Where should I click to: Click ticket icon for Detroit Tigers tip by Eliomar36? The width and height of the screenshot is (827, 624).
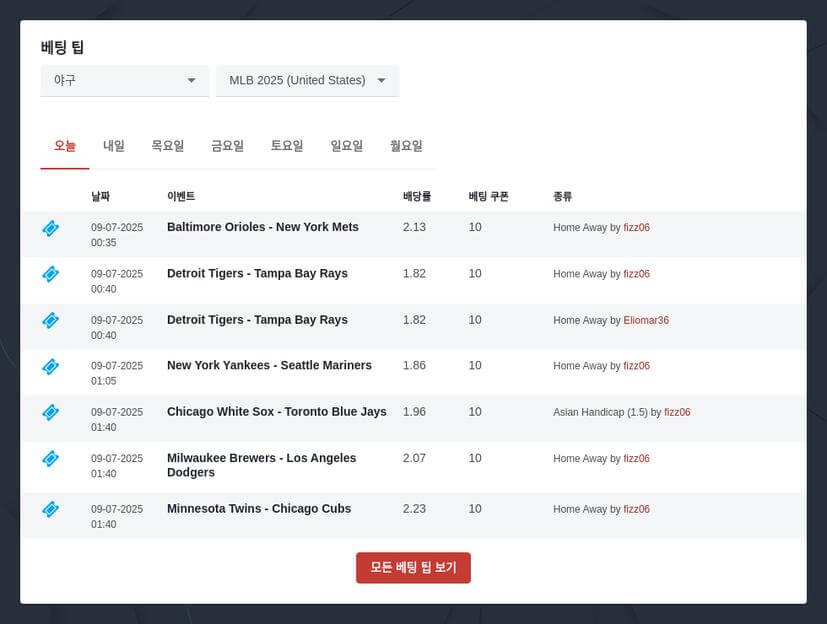click(51, 320)
